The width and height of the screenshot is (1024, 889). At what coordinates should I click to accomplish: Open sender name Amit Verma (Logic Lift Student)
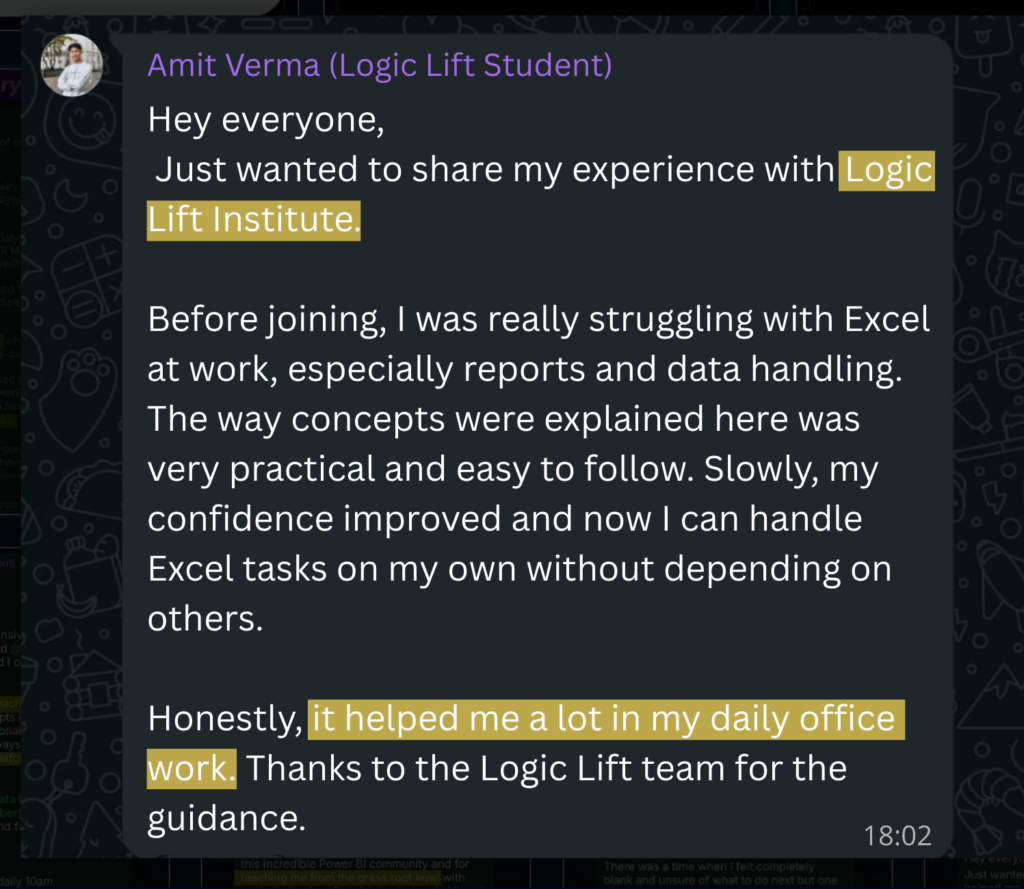379,66
